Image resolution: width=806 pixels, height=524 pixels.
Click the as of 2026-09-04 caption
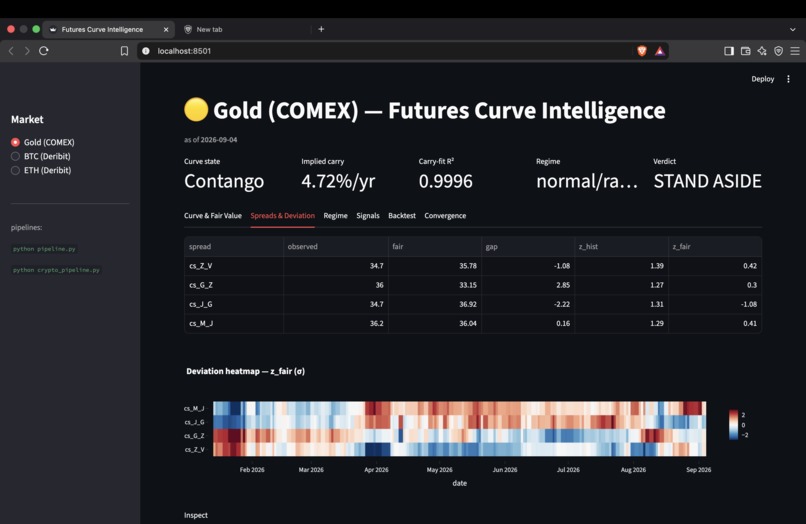click(x=211, y=140)
